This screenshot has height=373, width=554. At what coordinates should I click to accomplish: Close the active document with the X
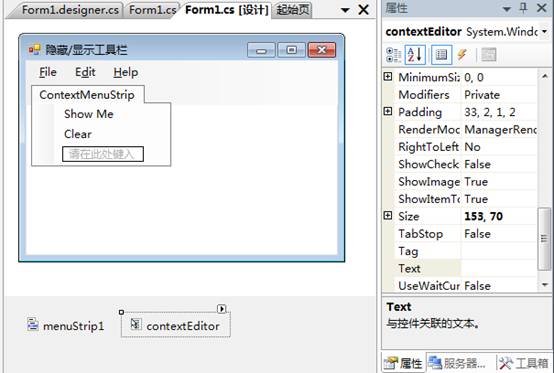tap(364, 10)
